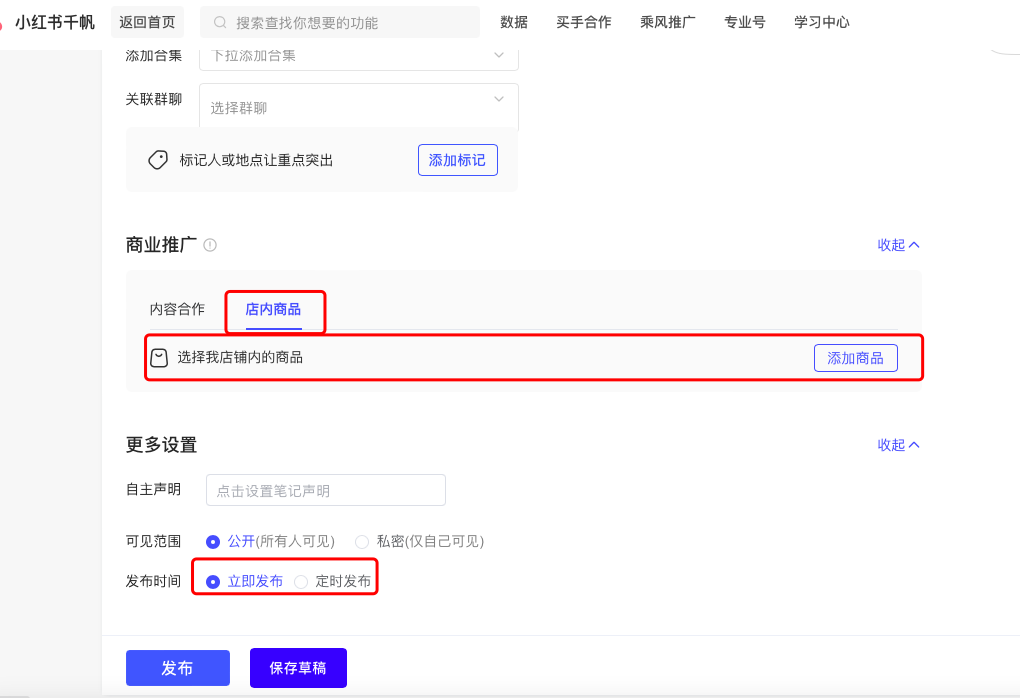
Task: Click the 可见范围 label
Action: click(x=154, y=541)
